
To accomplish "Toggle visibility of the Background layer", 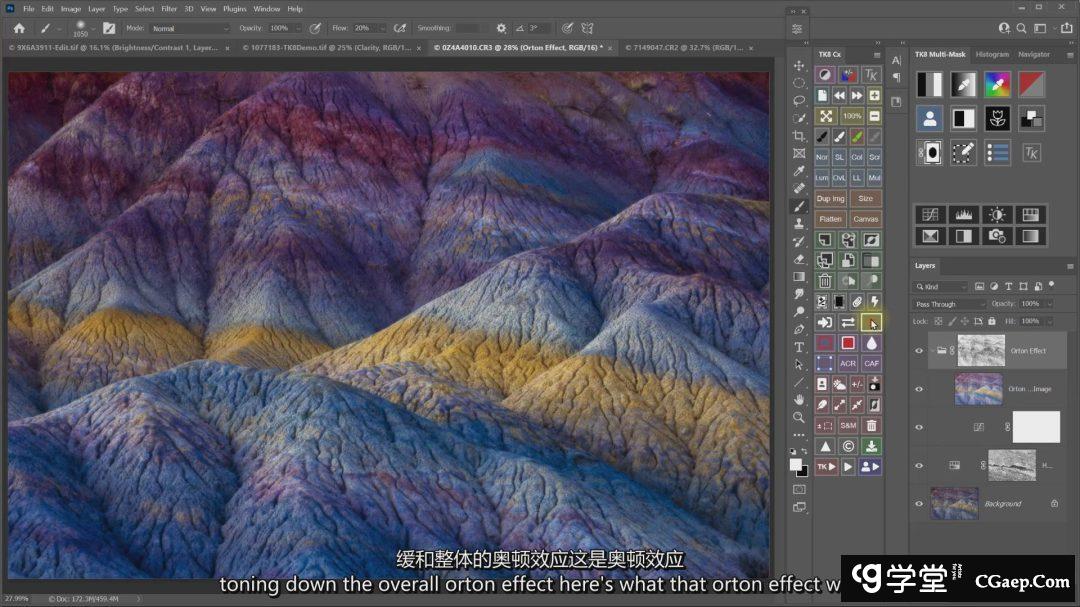I will [x=919, y=504].
